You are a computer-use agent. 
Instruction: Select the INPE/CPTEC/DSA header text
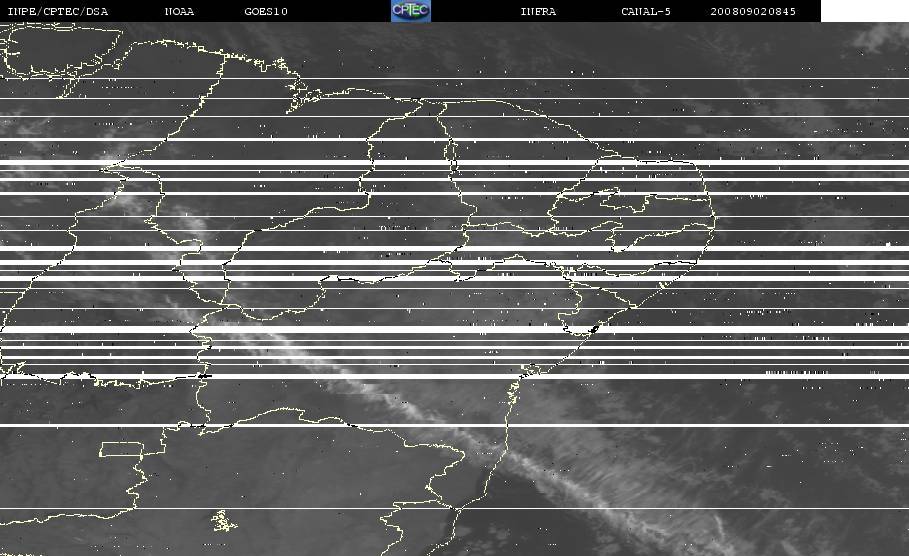(x=57, y=12)
